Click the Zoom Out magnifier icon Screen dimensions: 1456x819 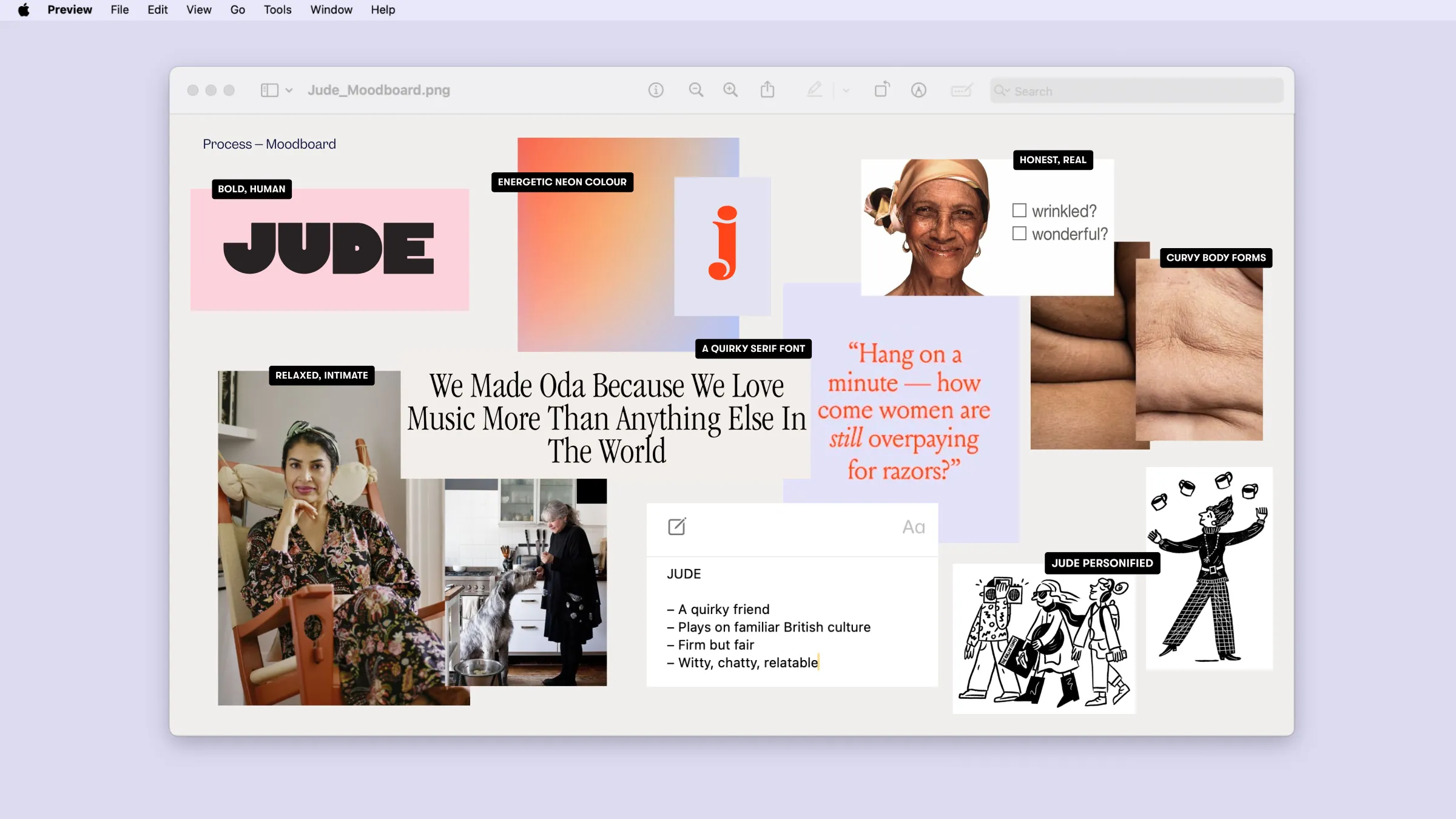[x=696, y=90]
